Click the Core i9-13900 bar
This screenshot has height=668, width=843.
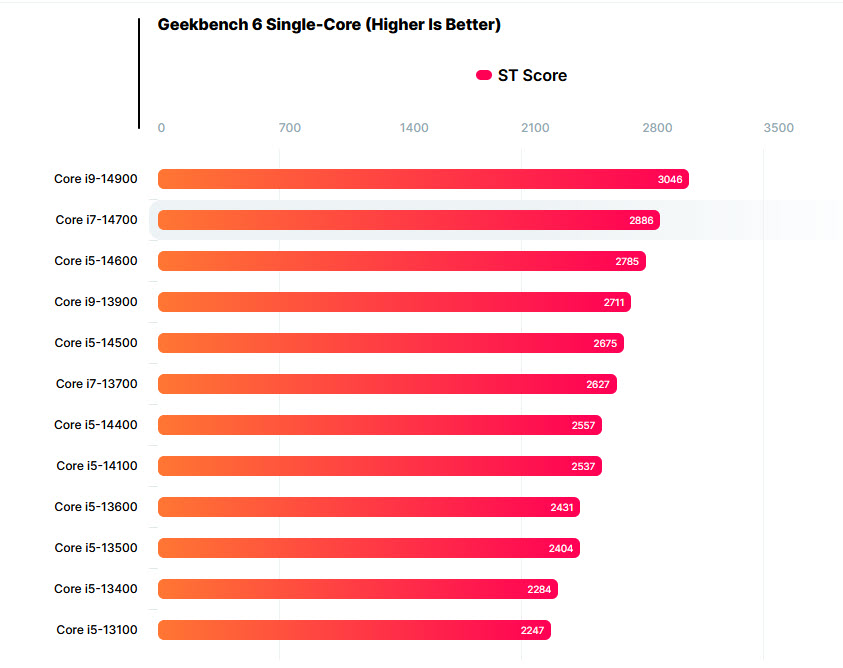[394, 302]
